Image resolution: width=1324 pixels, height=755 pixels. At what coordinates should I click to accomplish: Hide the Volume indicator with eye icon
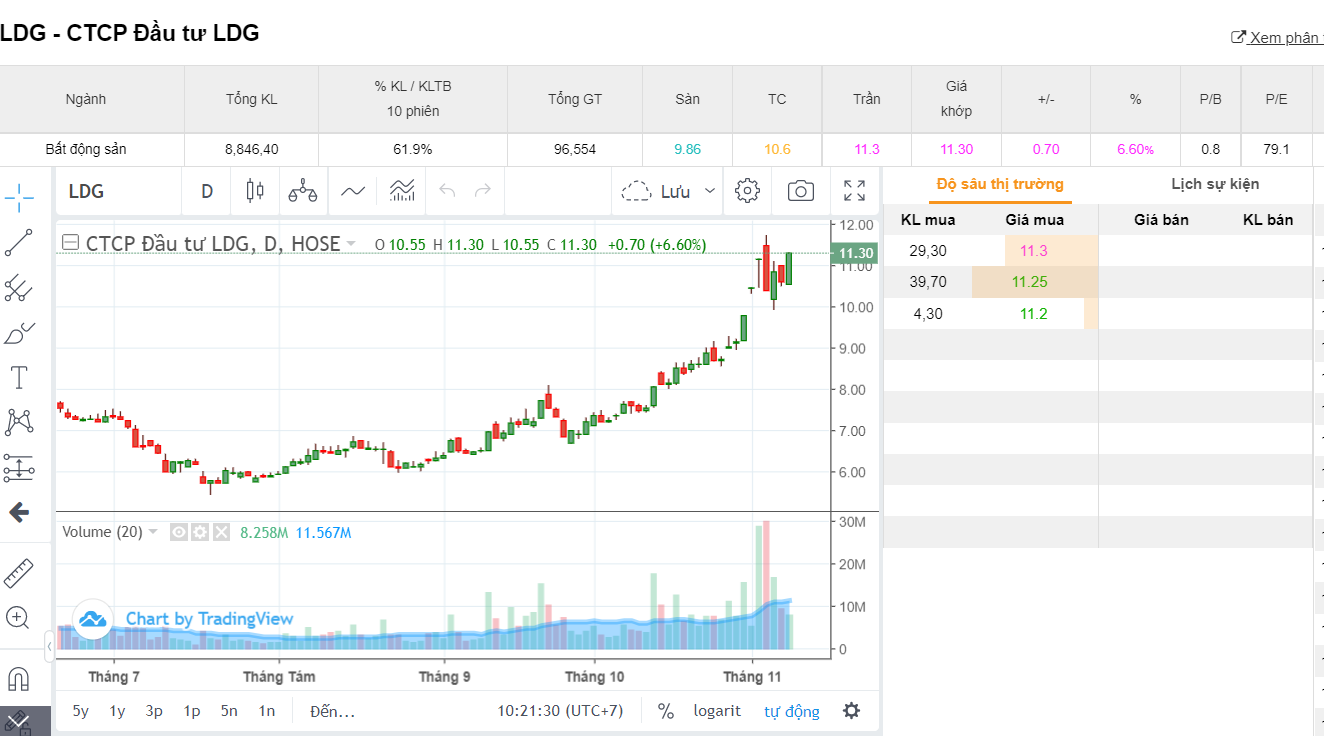click(x=179, y=532)
